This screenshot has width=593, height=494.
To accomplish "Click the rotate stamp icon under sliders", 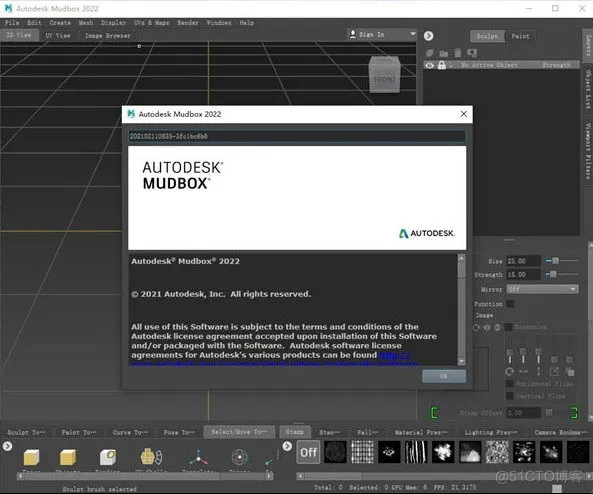I will point(509,372).
